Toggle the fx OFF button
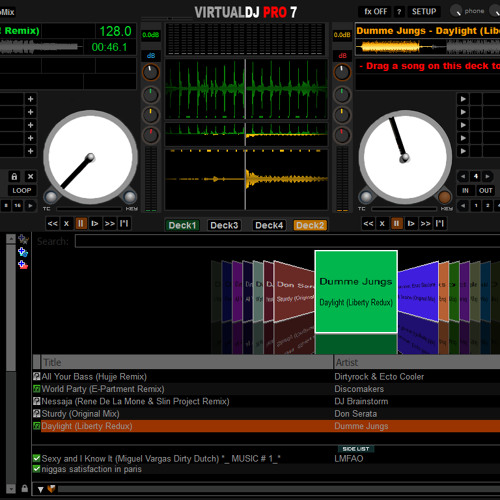This screenshot has width=500, height=500. tap(375, 12)
